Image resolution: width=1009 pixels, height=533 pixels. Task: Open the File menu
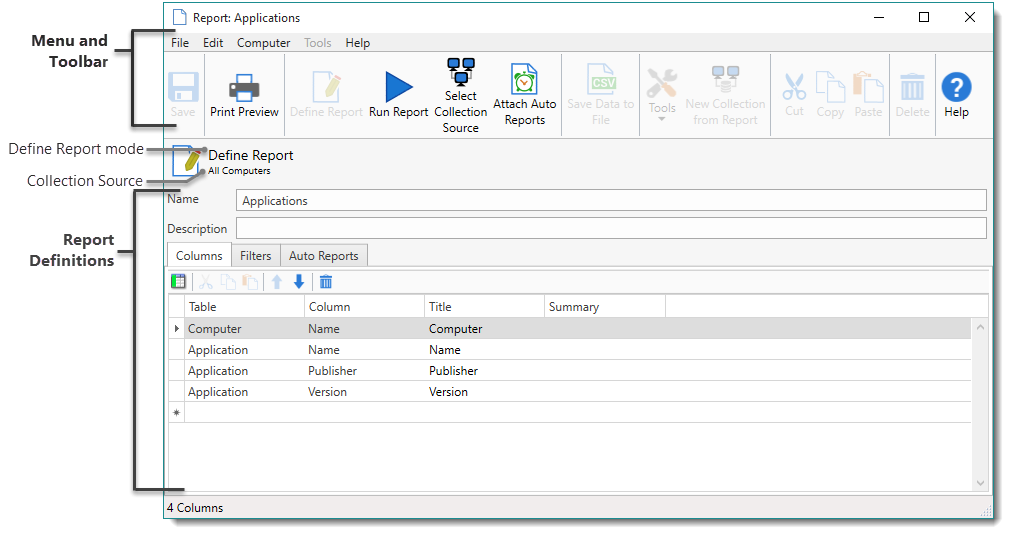(x=180, y=43)
